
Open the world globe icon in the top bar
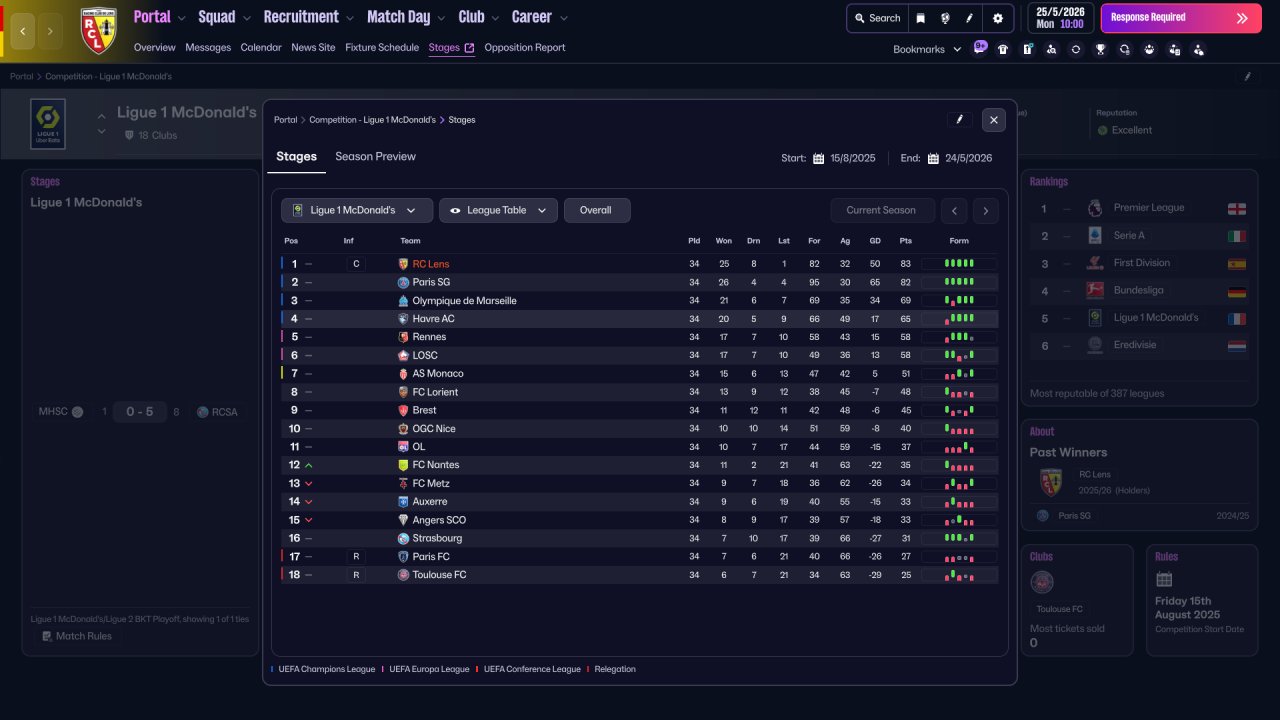[945, 18]
